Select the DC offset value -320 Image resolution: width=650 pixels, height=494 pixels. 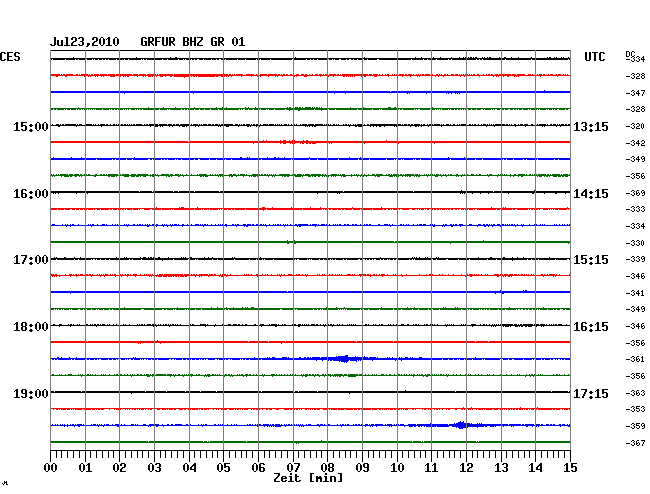click(x=635, y=126)
